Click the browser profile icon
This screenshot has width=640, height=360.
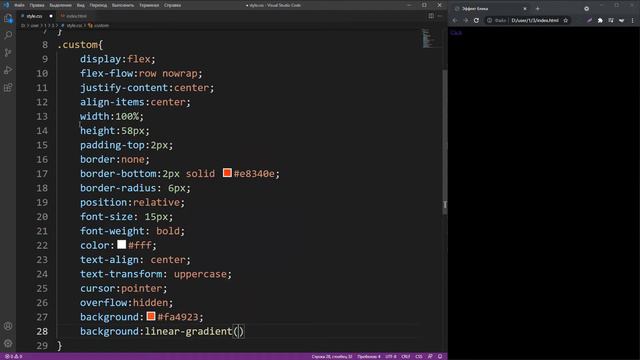pyautogui.click(x=621, y=20)
